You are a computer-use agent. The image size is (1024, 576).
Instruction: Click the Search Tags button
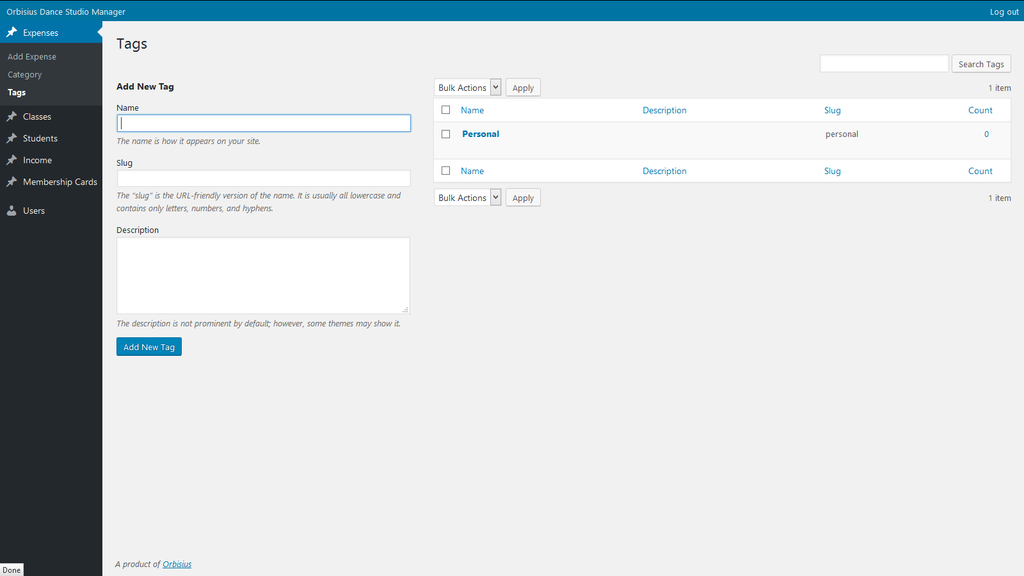[x=981, y=64]
